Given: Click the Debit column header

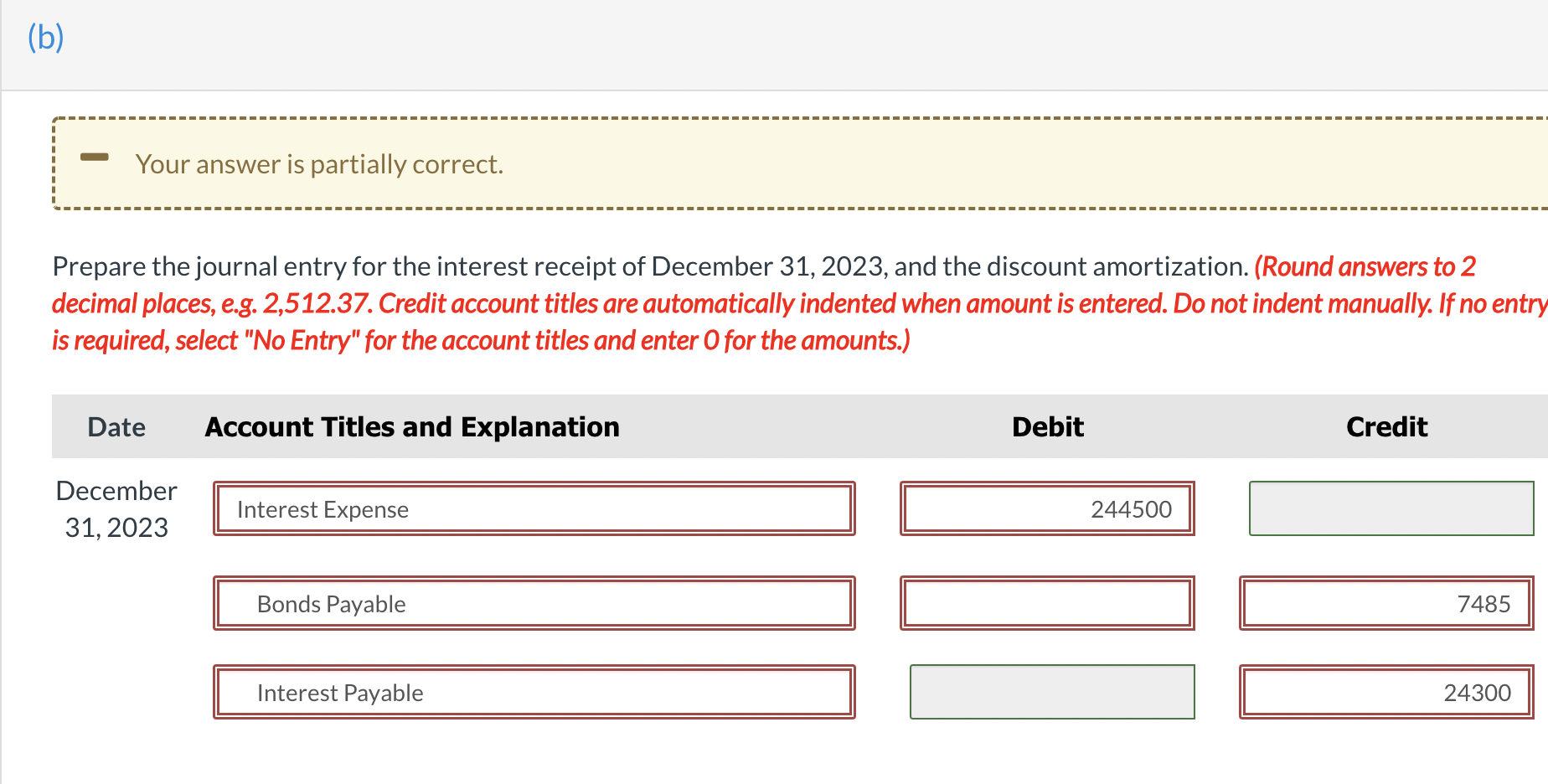Looking at the screenshot, I should click(x=1047, y=426).
